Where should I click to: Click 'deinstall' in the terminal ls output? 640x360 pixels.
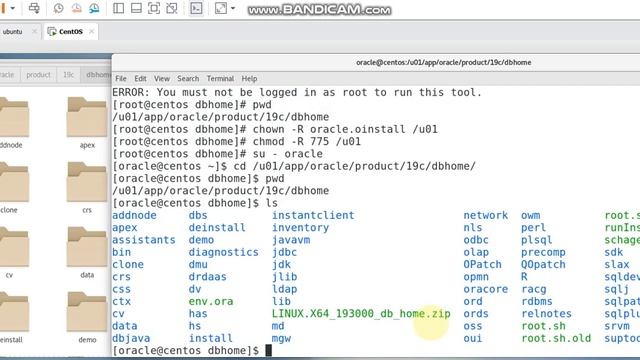point(217,227)
